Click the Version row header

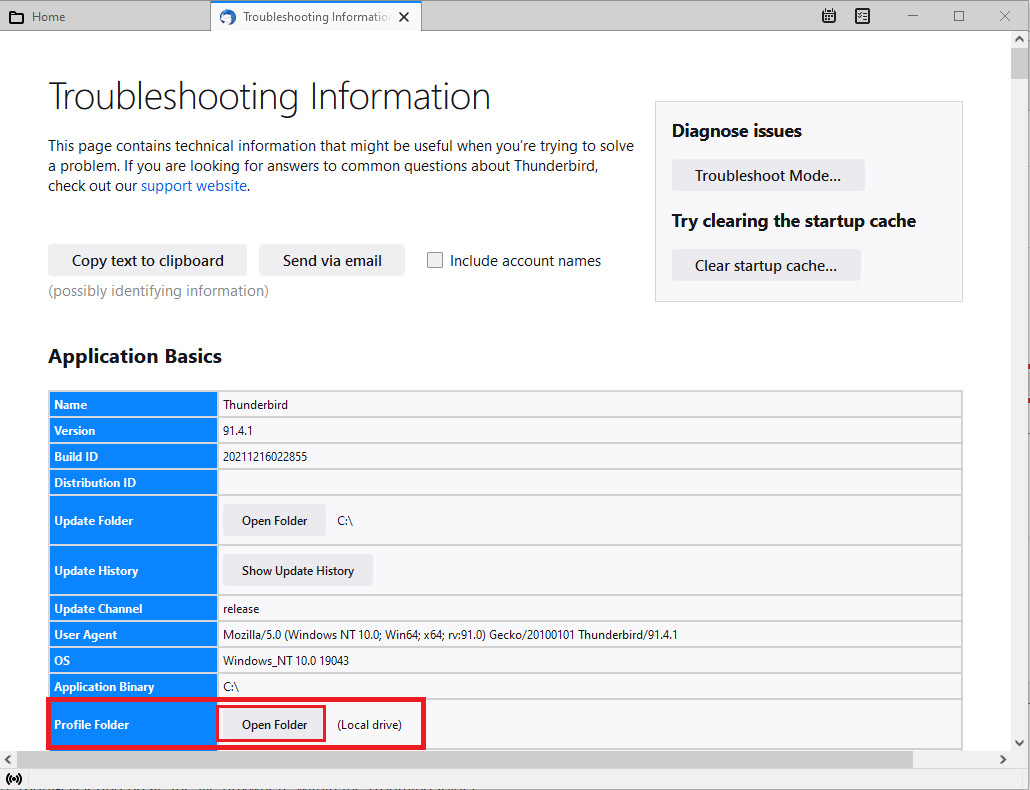pos(133,431)
